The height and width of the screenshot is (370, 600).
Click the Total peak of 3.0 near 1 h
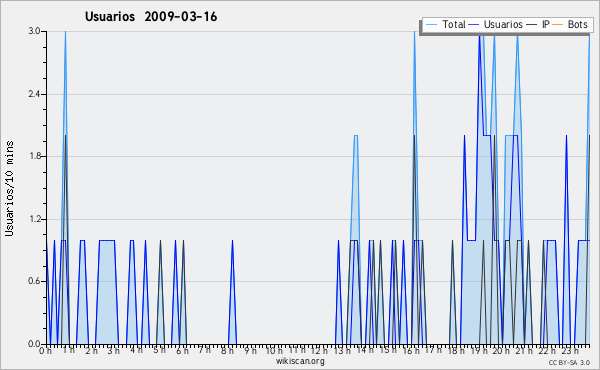coord(65,32)
